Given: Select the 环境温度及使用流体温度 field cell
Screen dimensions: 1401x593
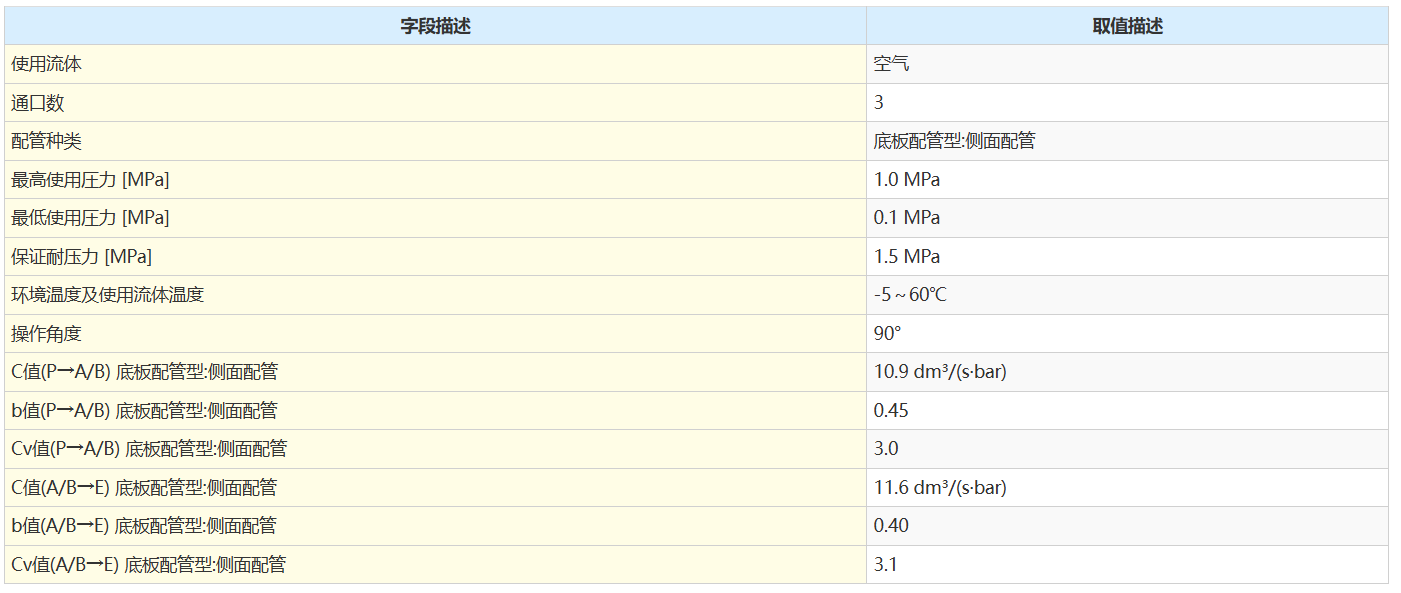Looking at the screenshot, I should 107,295.
